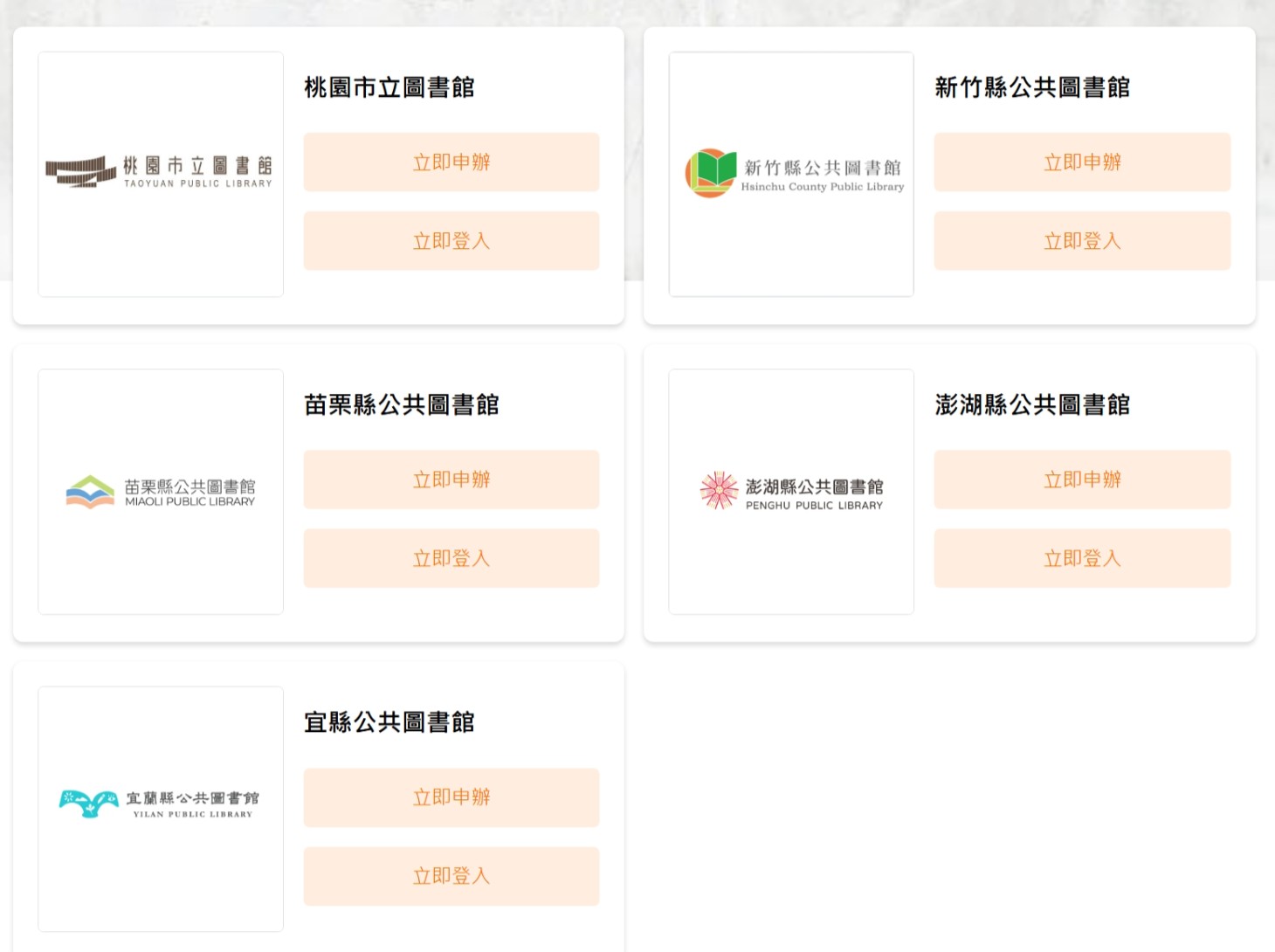Log in (立即登入) to 桃園市立圖書館
1275x952 pixels.
[x=451, y=241]
